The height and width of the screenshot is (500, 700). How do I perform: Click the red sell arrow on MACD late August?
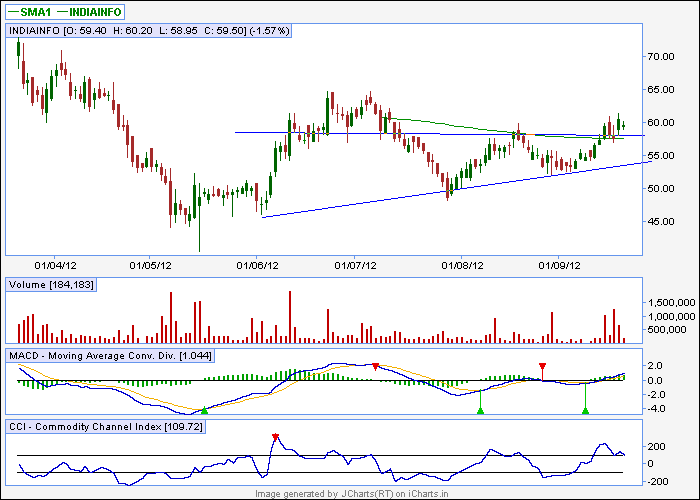(542, 367)
